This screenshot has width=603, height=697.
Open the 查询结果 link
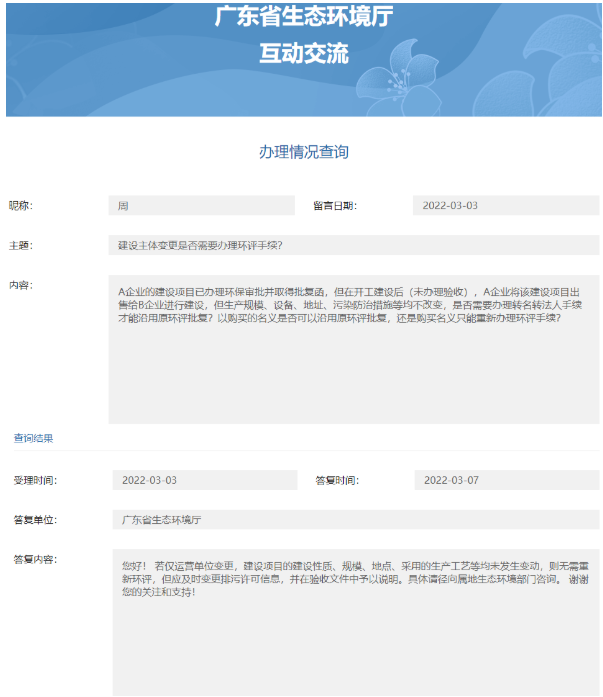(x=33, y=438)
